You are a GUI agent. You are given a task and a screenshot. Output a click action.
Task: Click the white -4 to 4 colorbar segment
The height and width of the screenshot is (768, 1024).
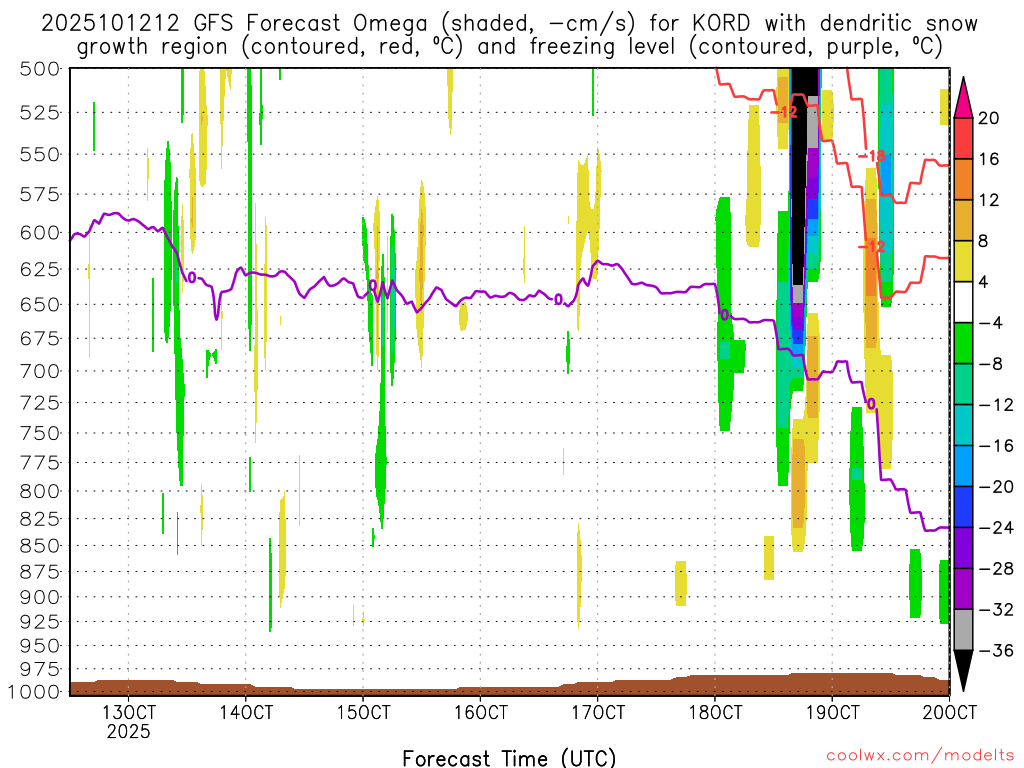(x=963, y=302)
